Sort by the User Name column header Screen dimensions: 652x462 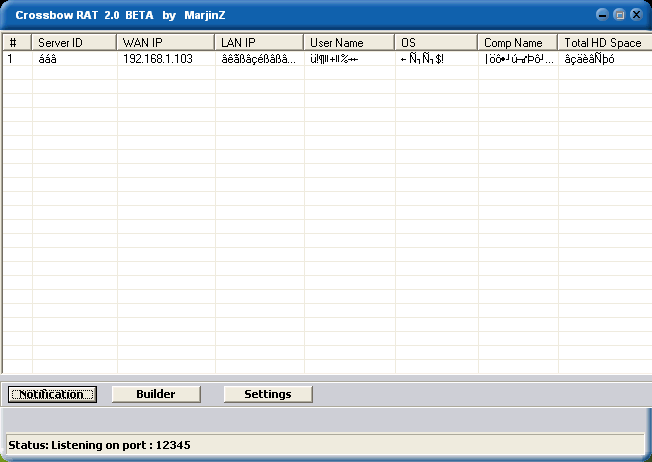[349, 43]
